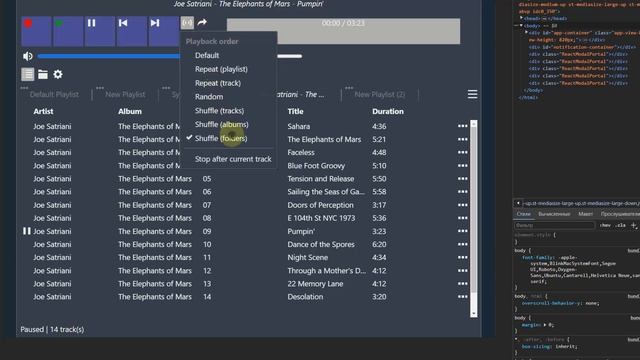Open the dots menu above Default Playlist tab

[x=24, y=87]
